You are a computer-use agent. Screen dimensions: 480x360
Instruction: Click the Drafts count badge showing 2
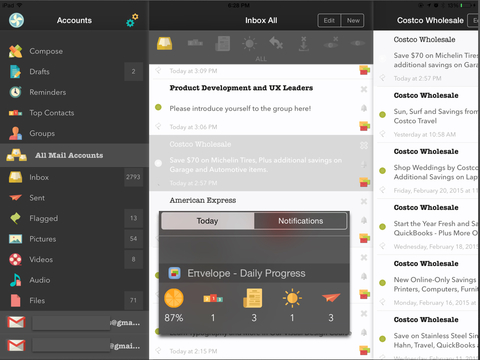coord(133,71)
